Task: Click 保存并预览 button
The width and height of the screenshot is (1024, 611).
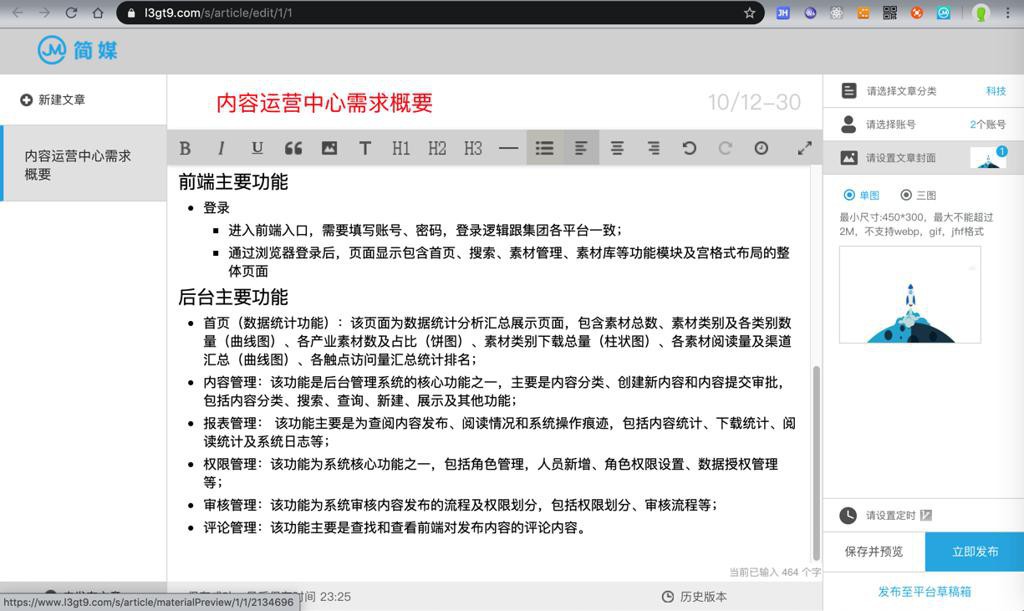Action: click(874, 552)
